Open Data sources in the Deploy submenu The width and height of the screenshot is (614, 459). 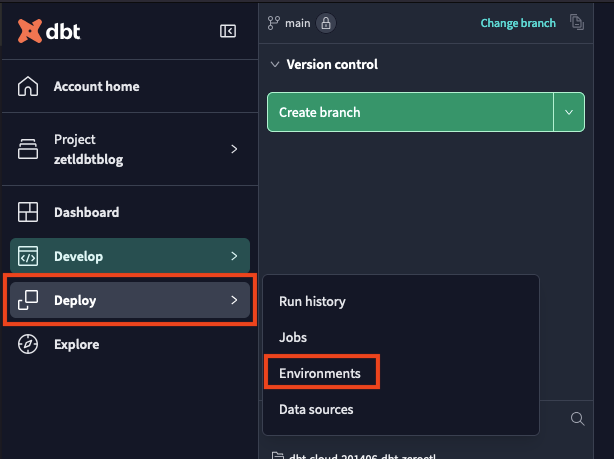[316, 409]
